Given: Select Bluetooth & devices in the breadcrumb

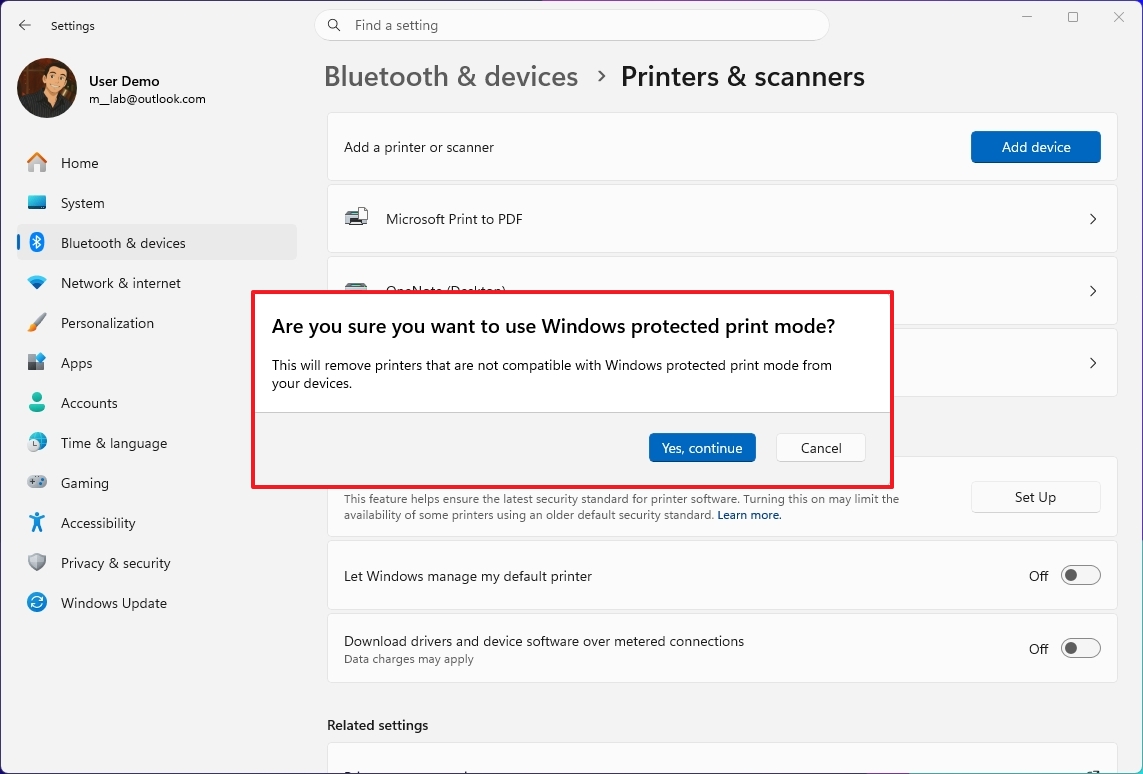Looking at the screenshot, I should [450, 76].
